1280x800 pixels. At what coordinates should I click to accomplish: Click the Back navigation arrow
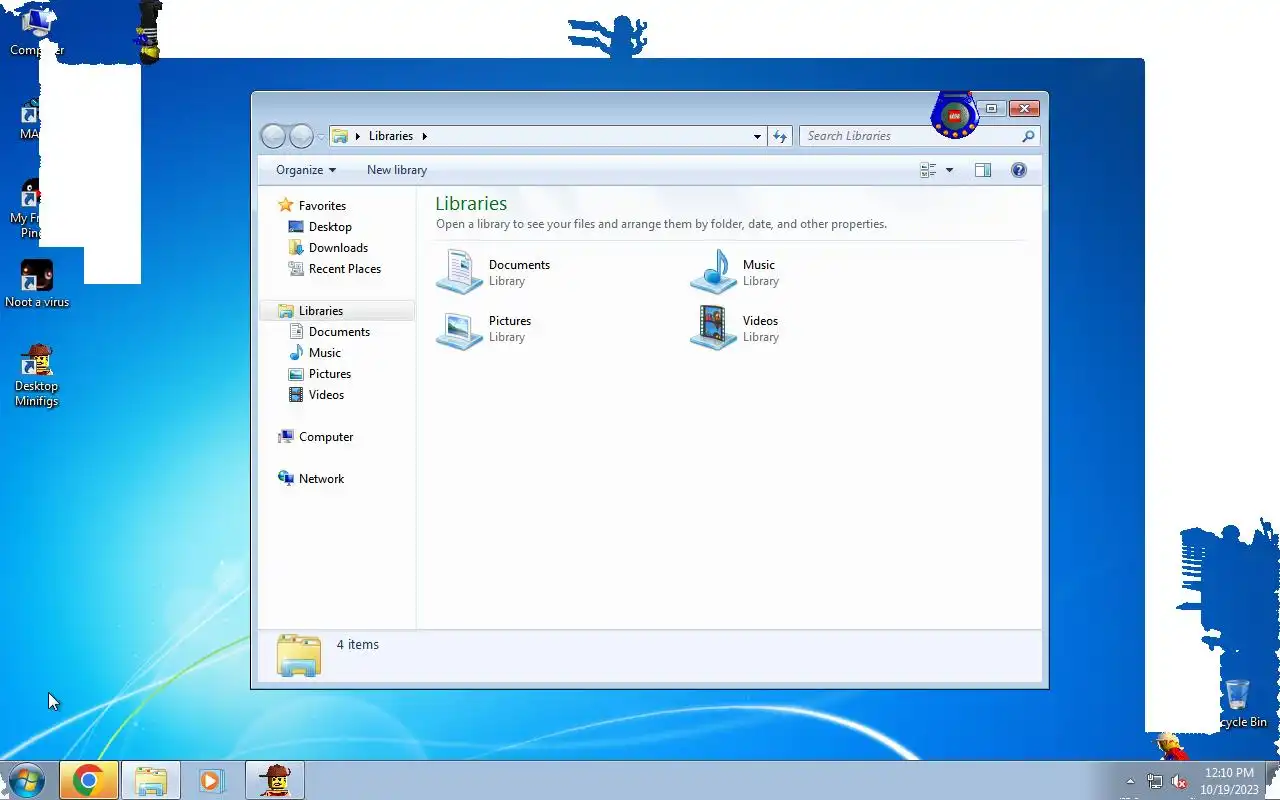273,136
